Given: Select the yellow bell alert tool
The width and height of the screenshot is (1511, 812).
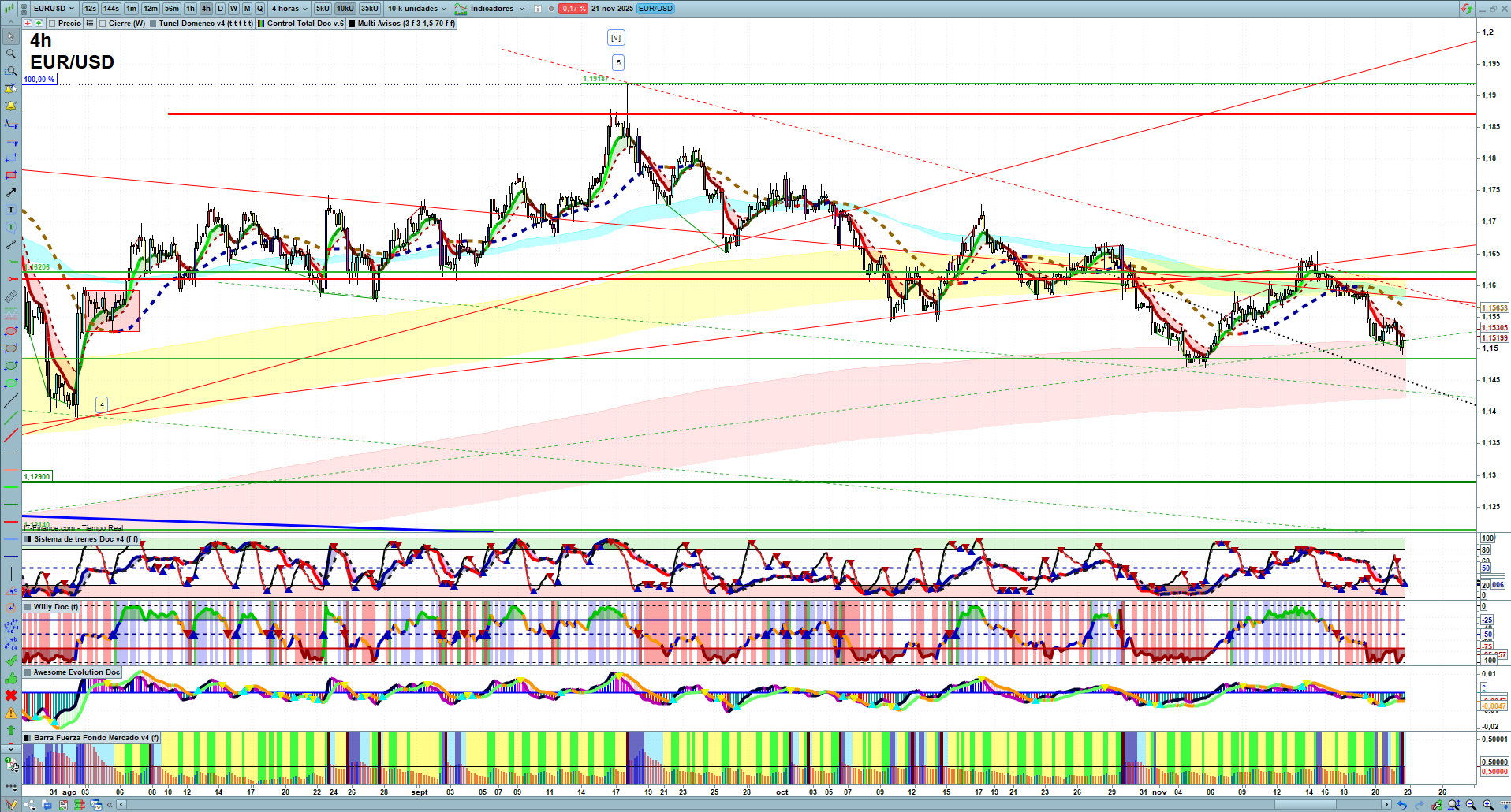Looking at the screenshot, I should 10,106.
